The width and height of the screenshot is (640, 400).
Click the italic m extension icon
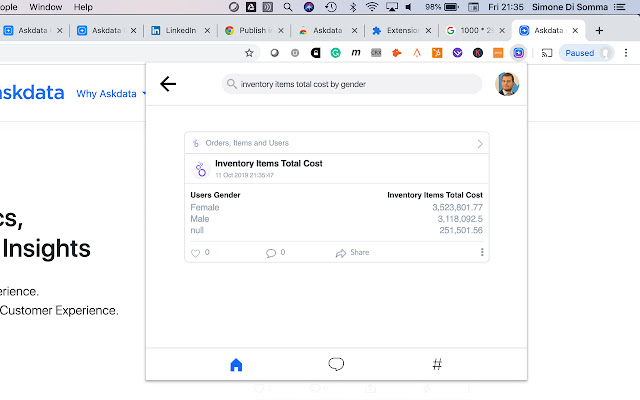click(x=356, y=53)
